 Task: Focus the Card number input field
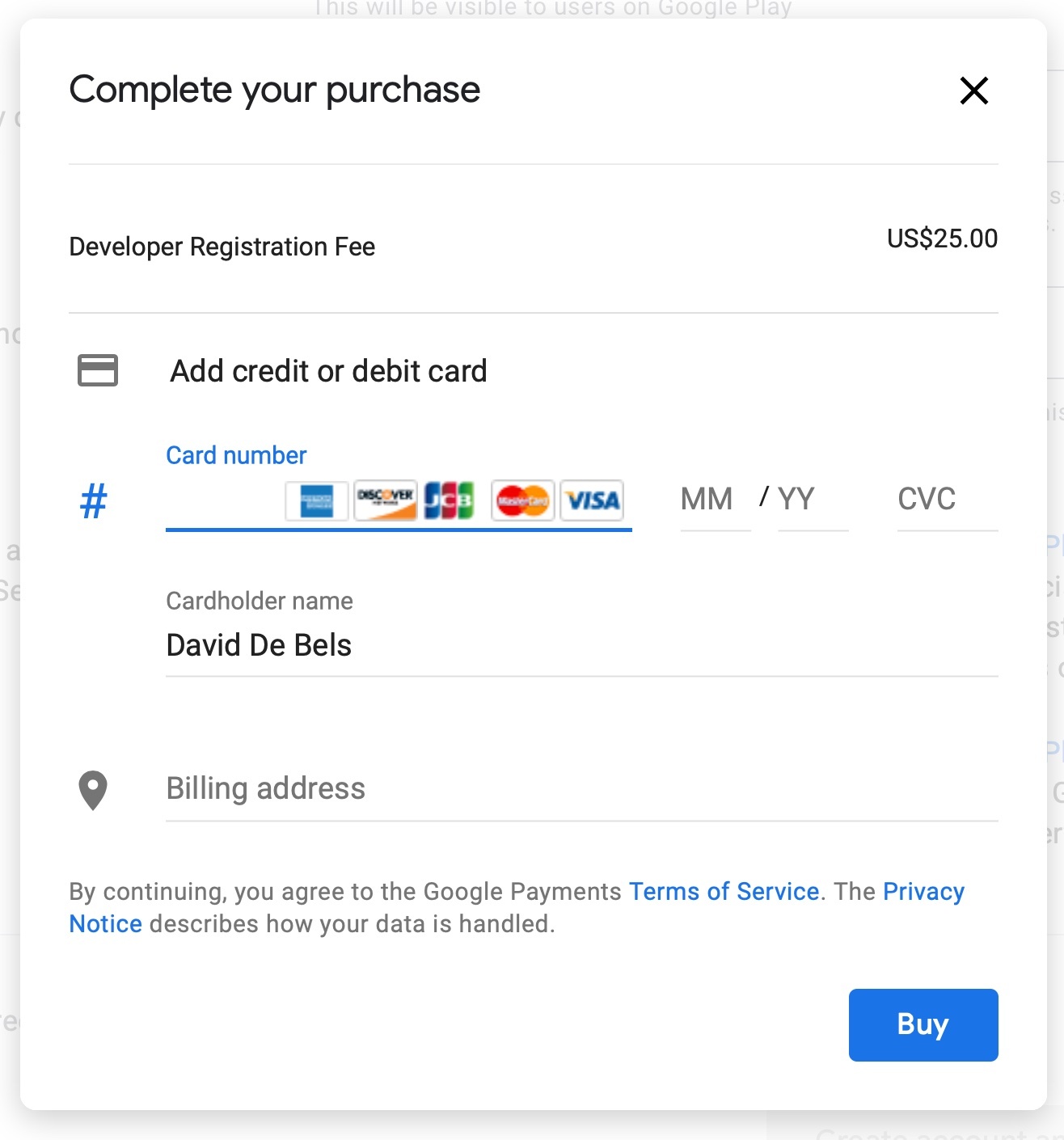tap(222, 501)
